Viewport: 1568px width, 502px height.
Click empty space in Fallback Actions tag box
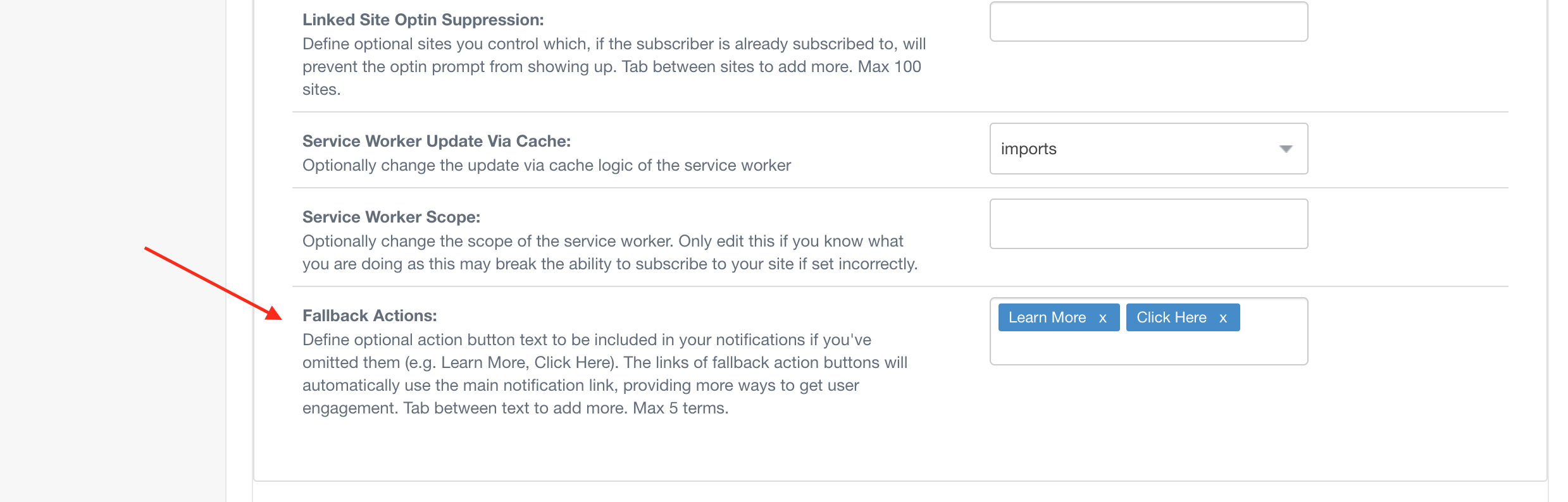coord(1148,347)
